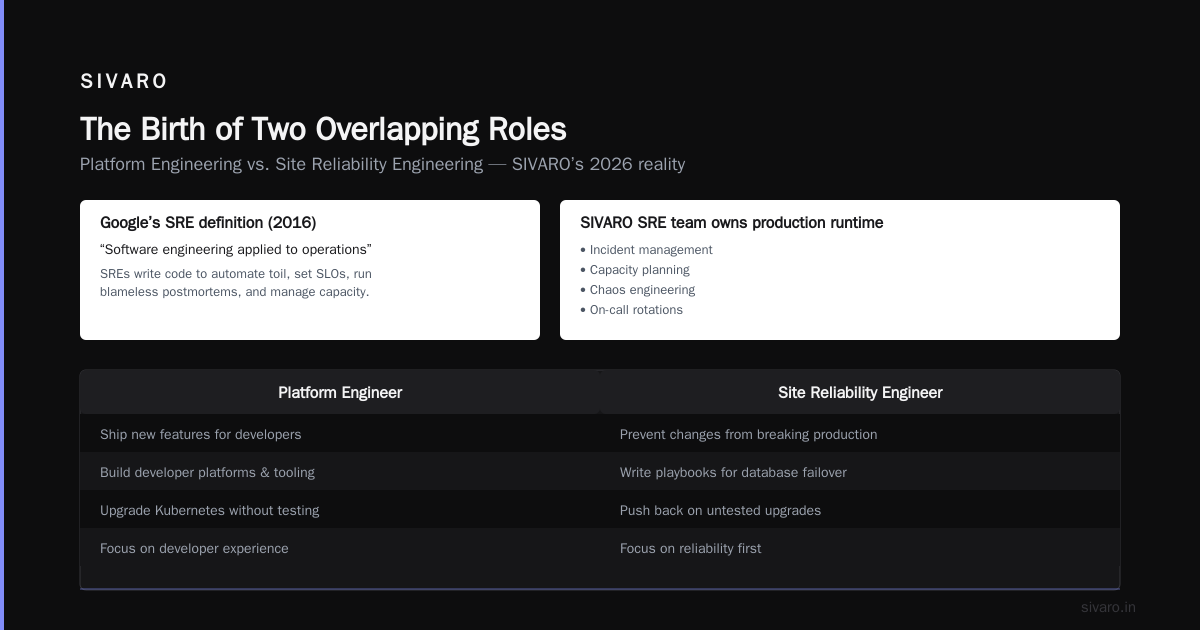The height and width of the screenshot is (630, 1200).
Task: Click "SIVARO SRE team owns production runtime" title
Action: 731,222
